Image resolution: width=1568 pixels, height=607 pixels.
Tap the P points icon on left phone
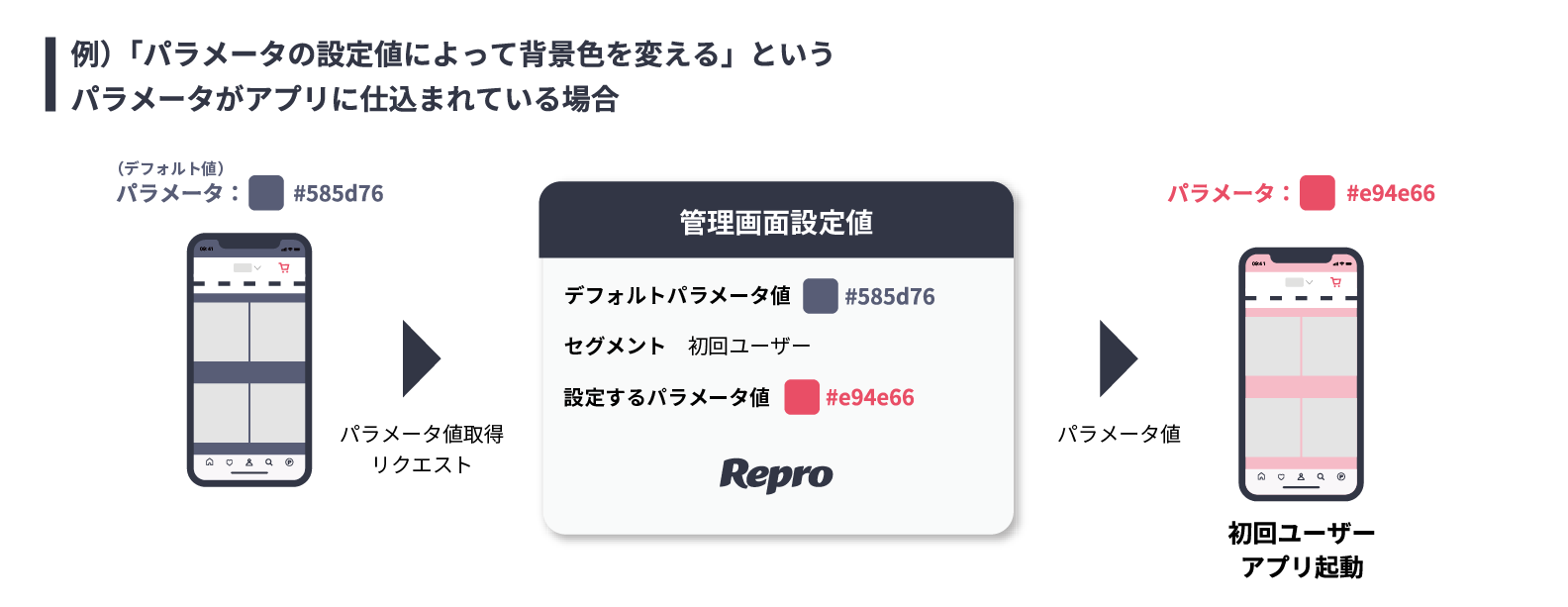coord(289,461)
